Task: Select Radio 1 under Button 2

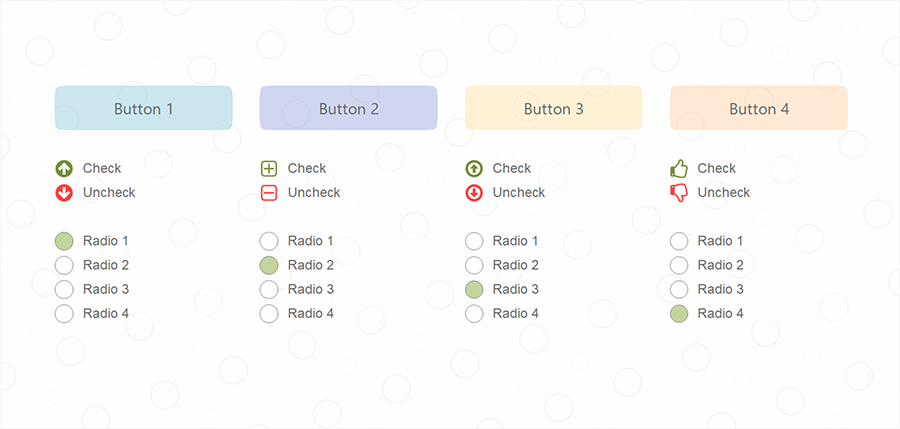Action: (269, 241)
